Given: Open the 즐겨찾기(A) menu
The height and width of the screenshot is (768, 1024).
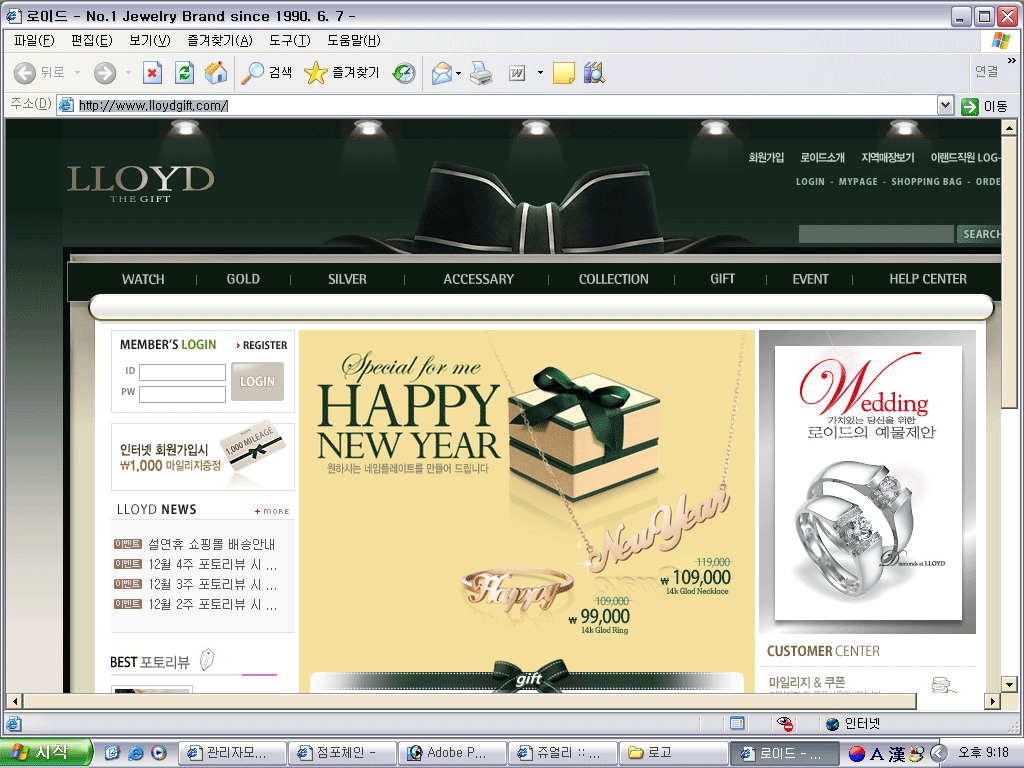Looking at the screenshot, I should tap(219, 40).
